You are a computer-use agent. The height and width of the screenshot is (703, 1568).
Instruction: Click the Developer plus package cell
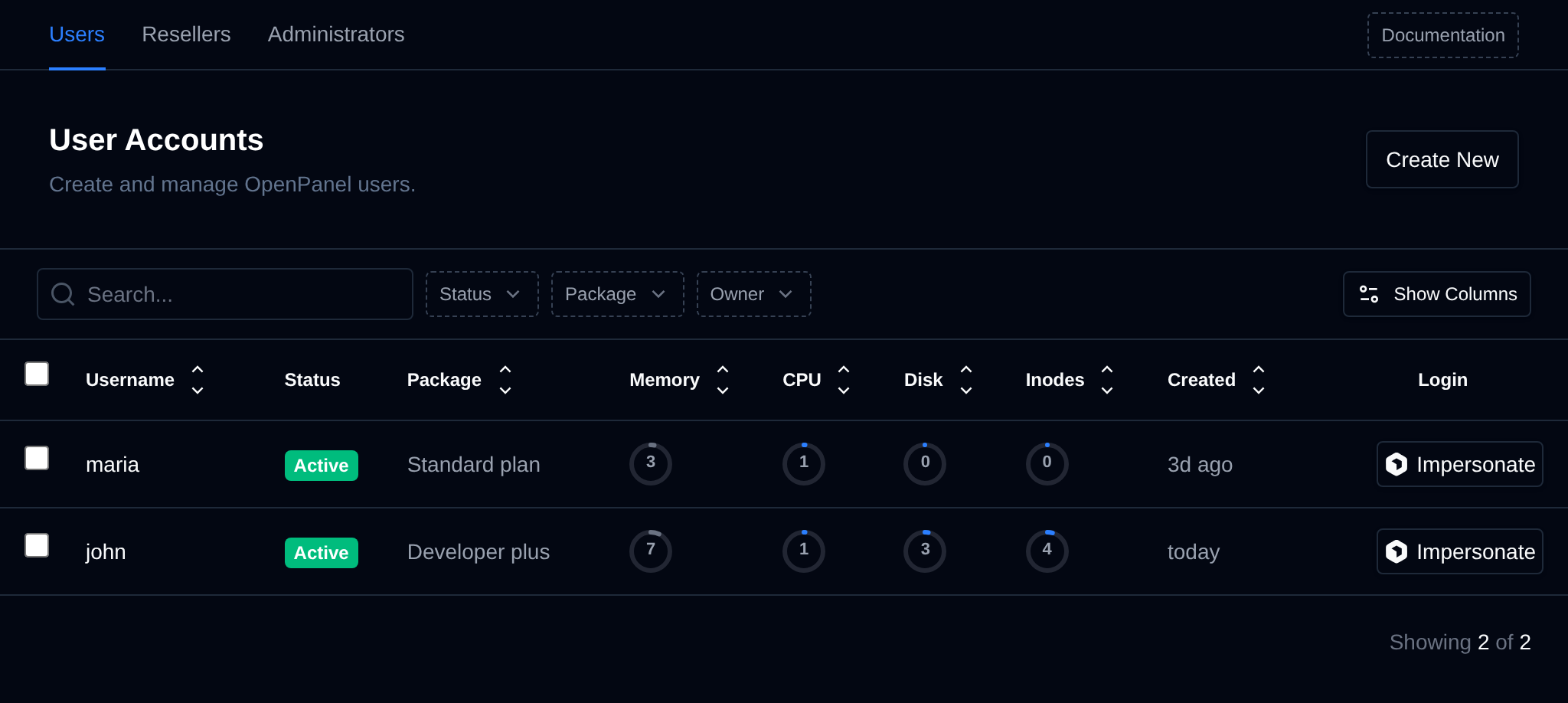(479, 552)
